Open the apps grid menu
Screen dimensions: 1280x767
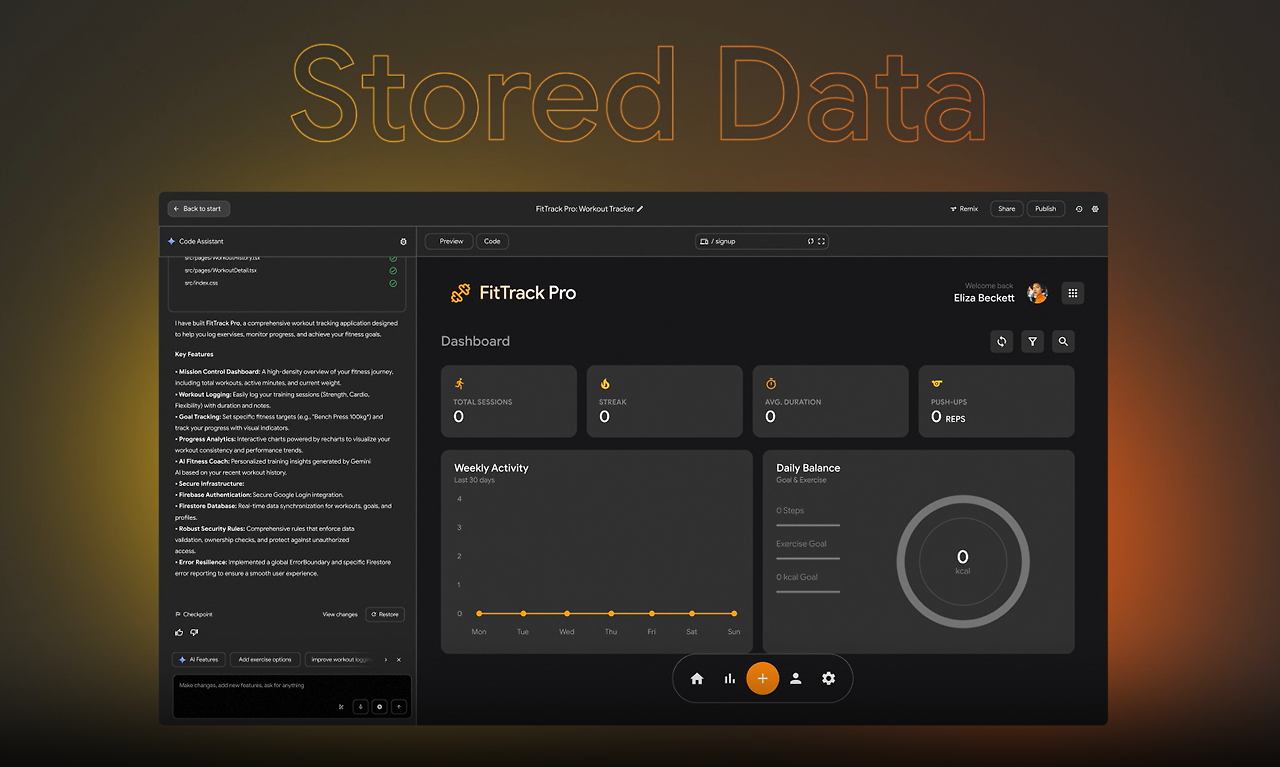1073,293
